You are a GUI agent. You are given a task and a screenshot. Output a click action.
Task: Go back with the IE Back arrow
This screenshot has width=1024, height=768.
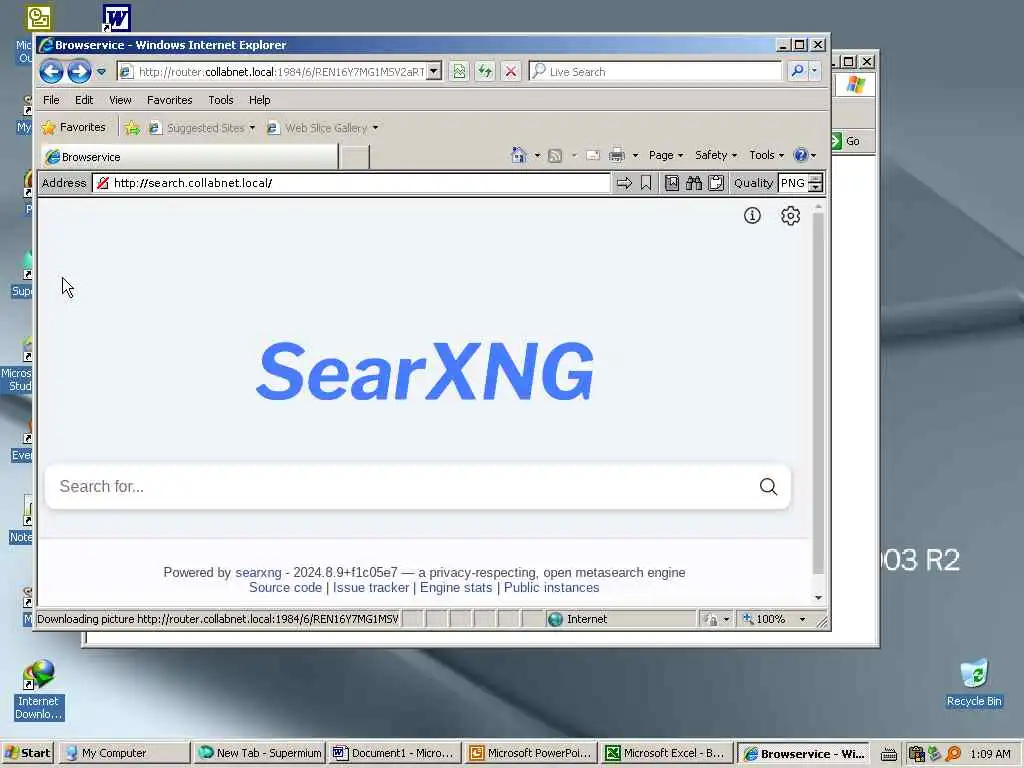tap(52, 72)
